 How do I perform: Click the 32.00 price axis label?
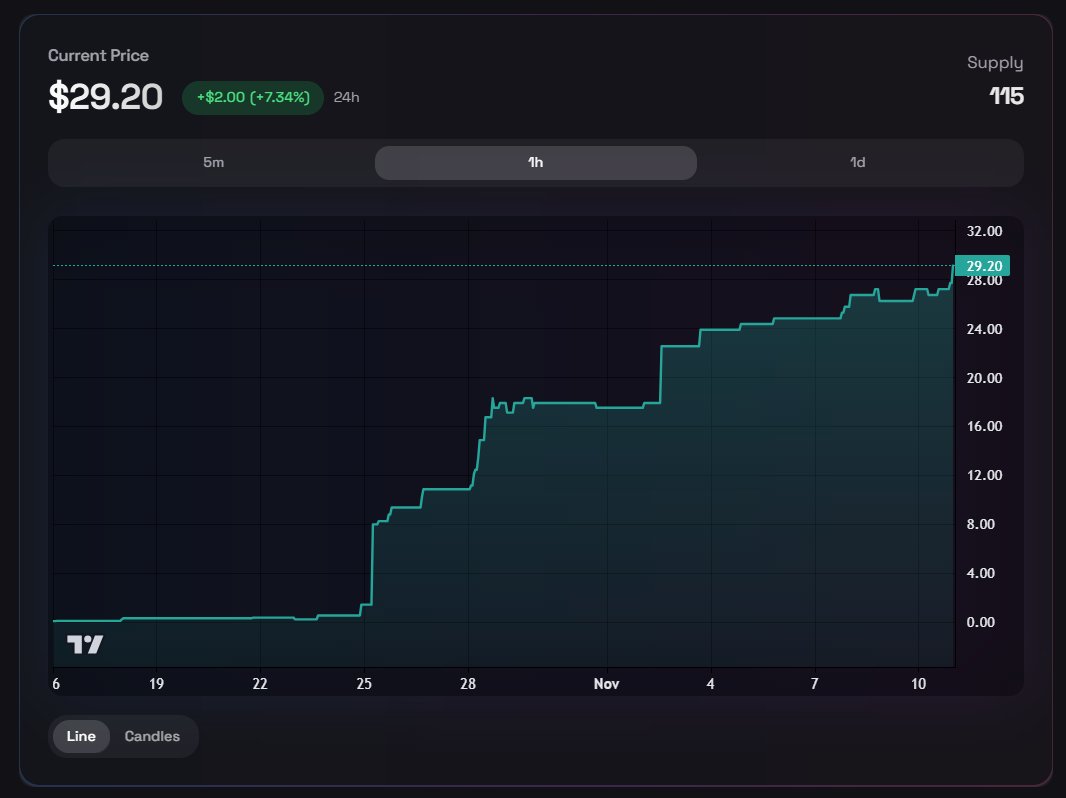pyautogui.click(x=985, y=231)
